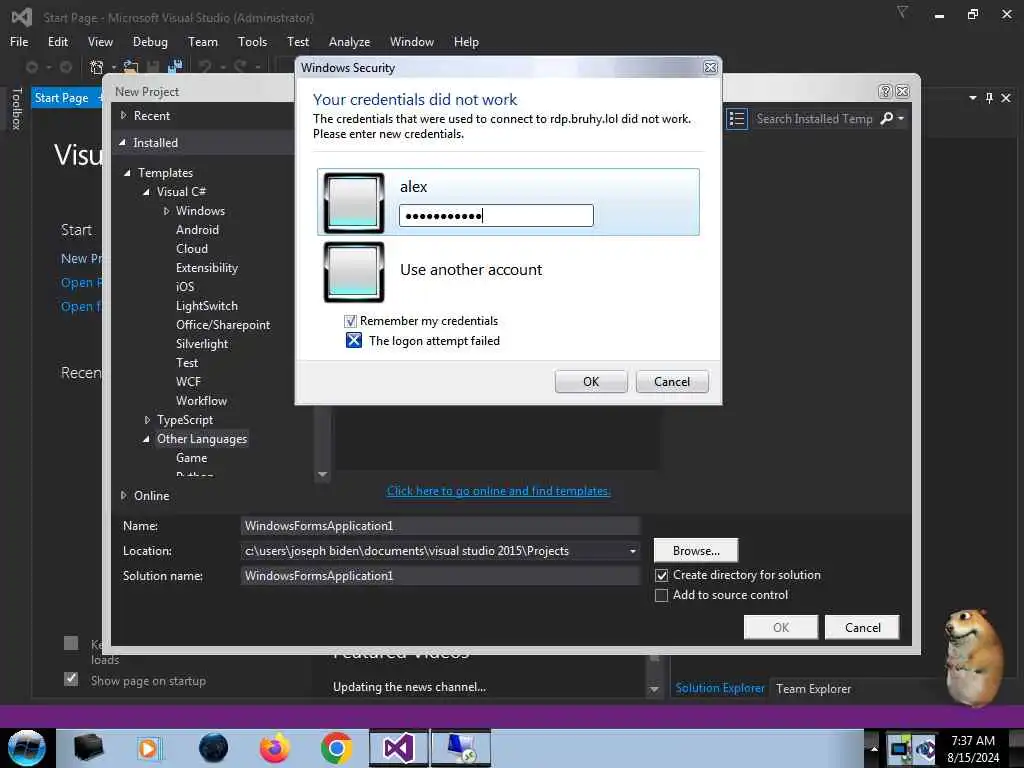Click the template tree scroll-down arrow

coord(322,474)
